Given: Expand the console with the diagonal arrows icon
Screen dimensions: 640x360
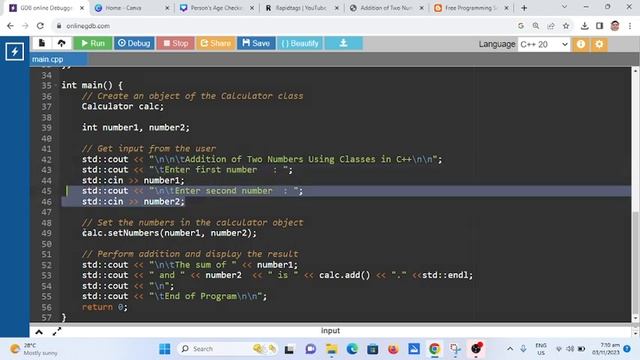Looking at the screenshot, I should coord(57,331).
